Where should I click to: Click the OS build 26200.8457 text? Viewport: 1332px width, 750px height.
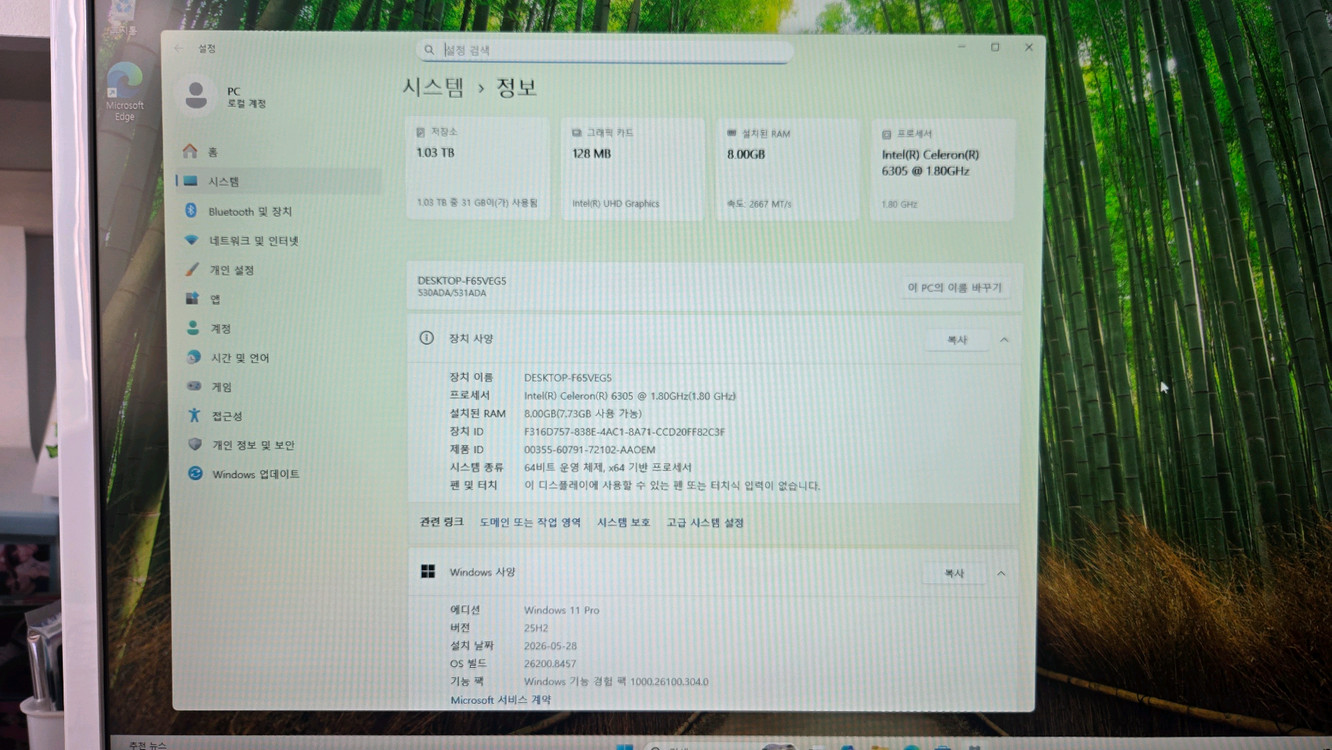point(550,664)
